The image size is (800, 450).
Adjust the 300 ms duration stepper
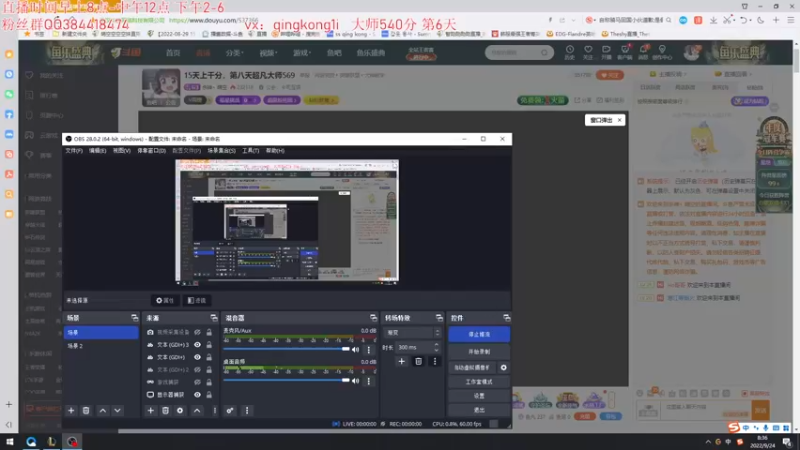pos(436,347)
